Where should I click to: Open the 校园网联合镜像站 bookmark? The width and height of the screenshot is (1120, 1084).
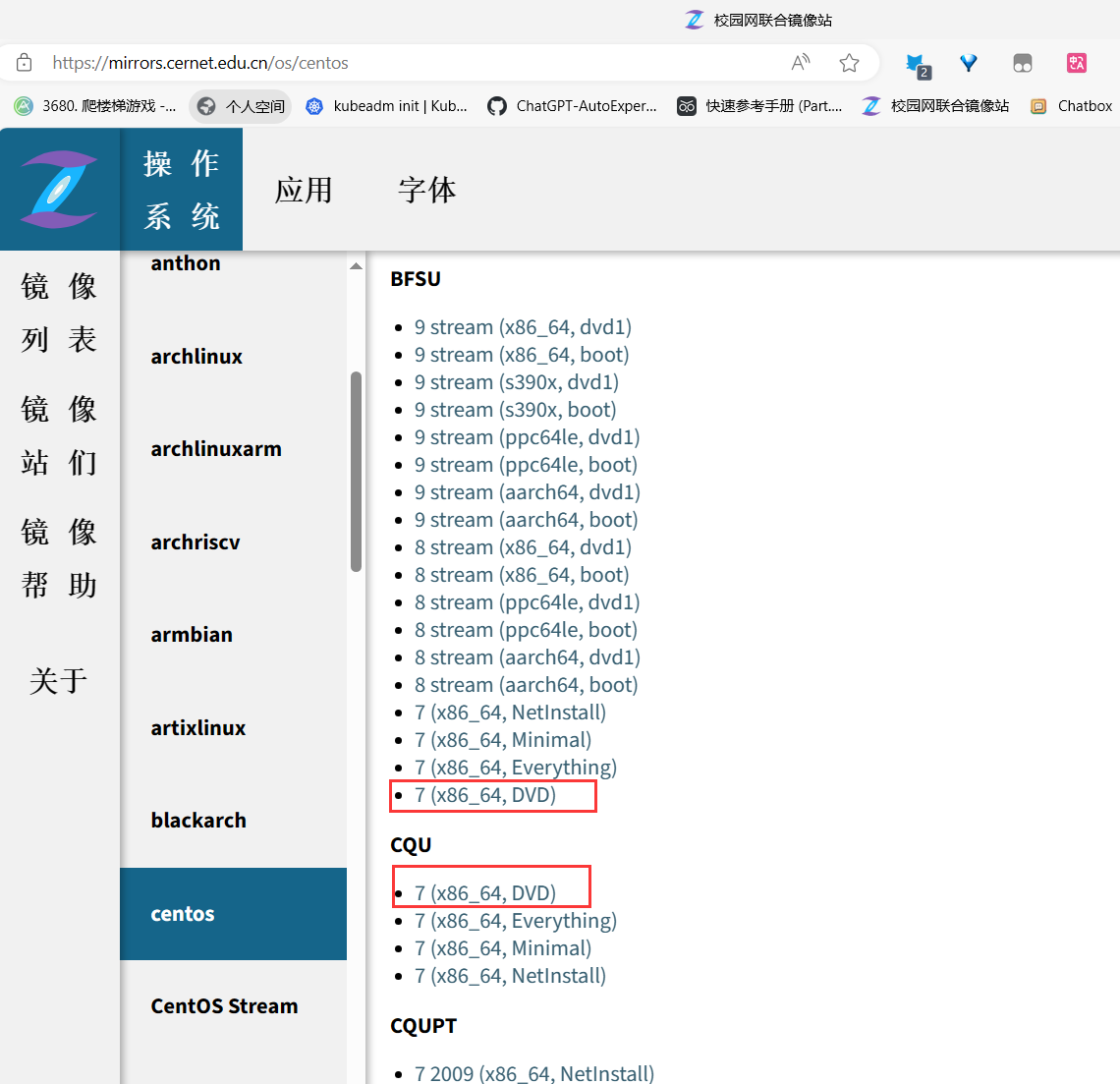pos(935,106)
